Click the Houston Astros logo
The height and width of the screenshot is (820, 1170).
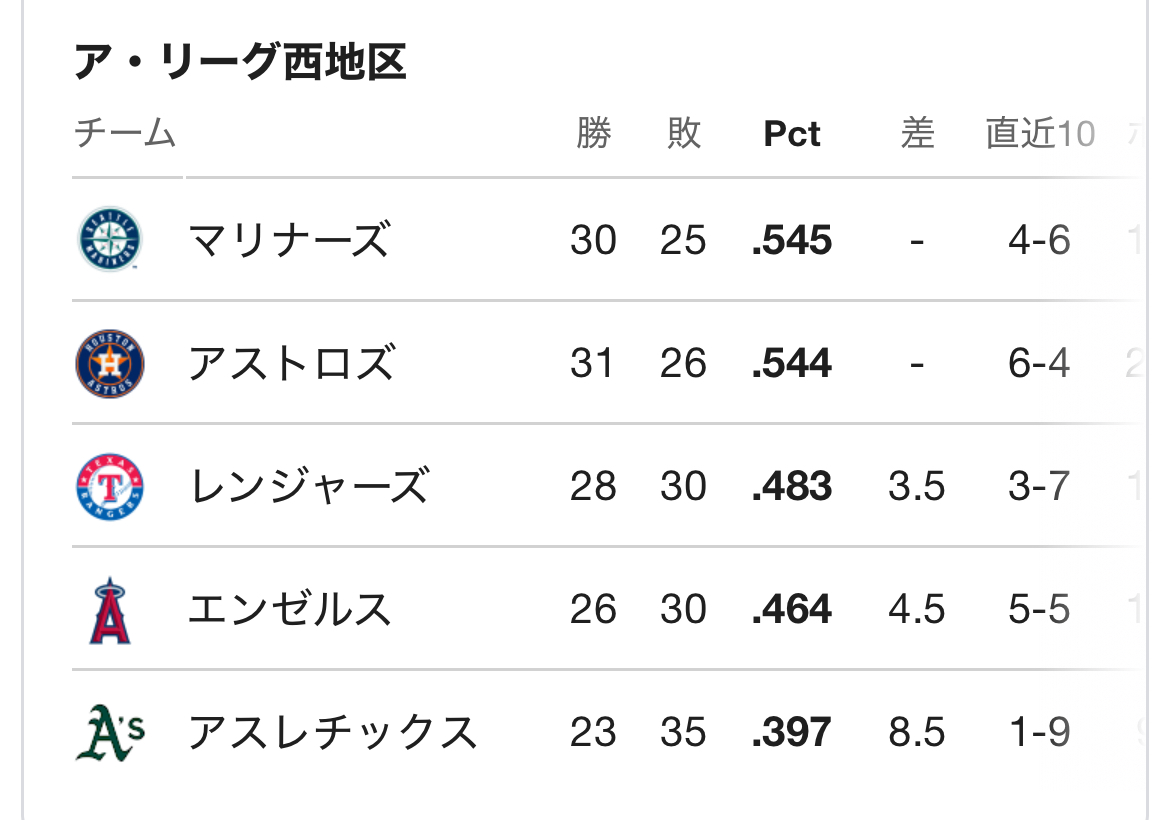(x=110, y=363)
